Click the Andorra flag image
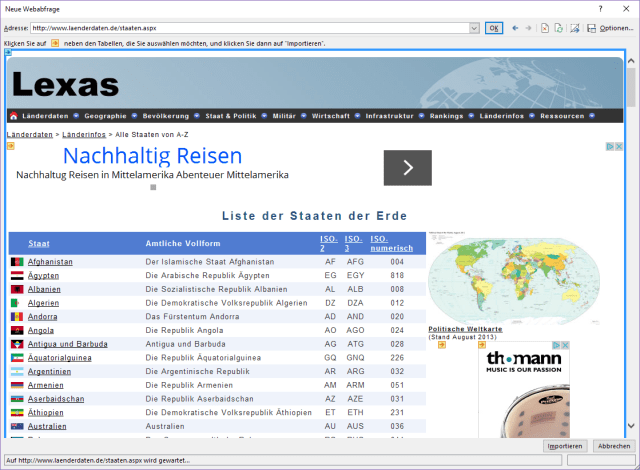The height and width of the screenshot is (470, 640). pos(17,317)
